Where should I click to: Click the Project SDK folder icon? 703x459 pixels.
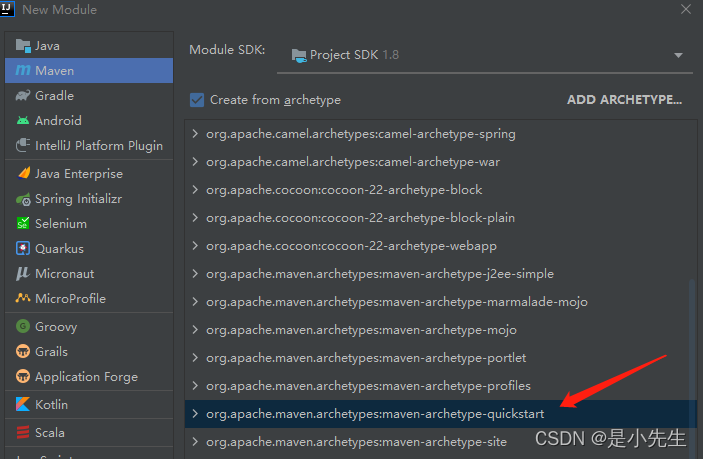[299, 55]
